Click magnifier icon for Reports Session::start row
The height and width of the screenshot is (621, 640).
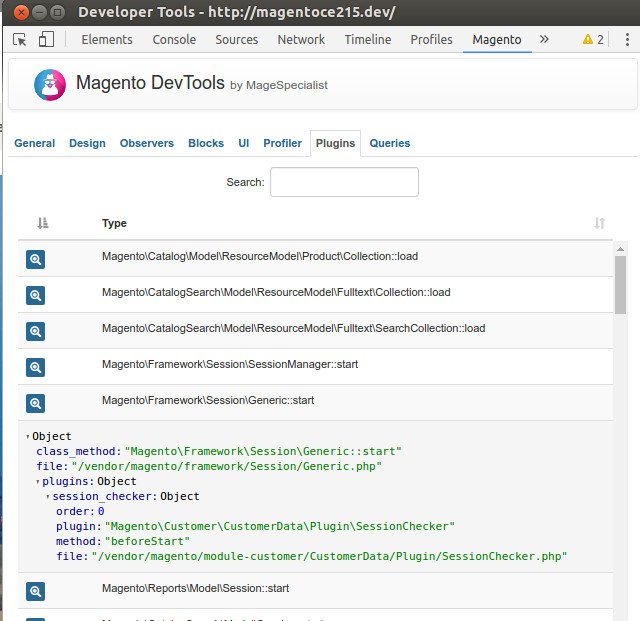[35, 591]
